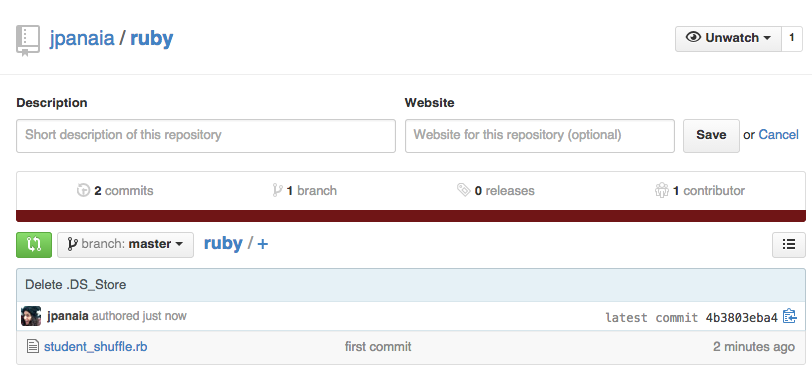Toggle Unwatch for this repository
Viewport: 812px width, 374px height.
(x=728, y=39)
